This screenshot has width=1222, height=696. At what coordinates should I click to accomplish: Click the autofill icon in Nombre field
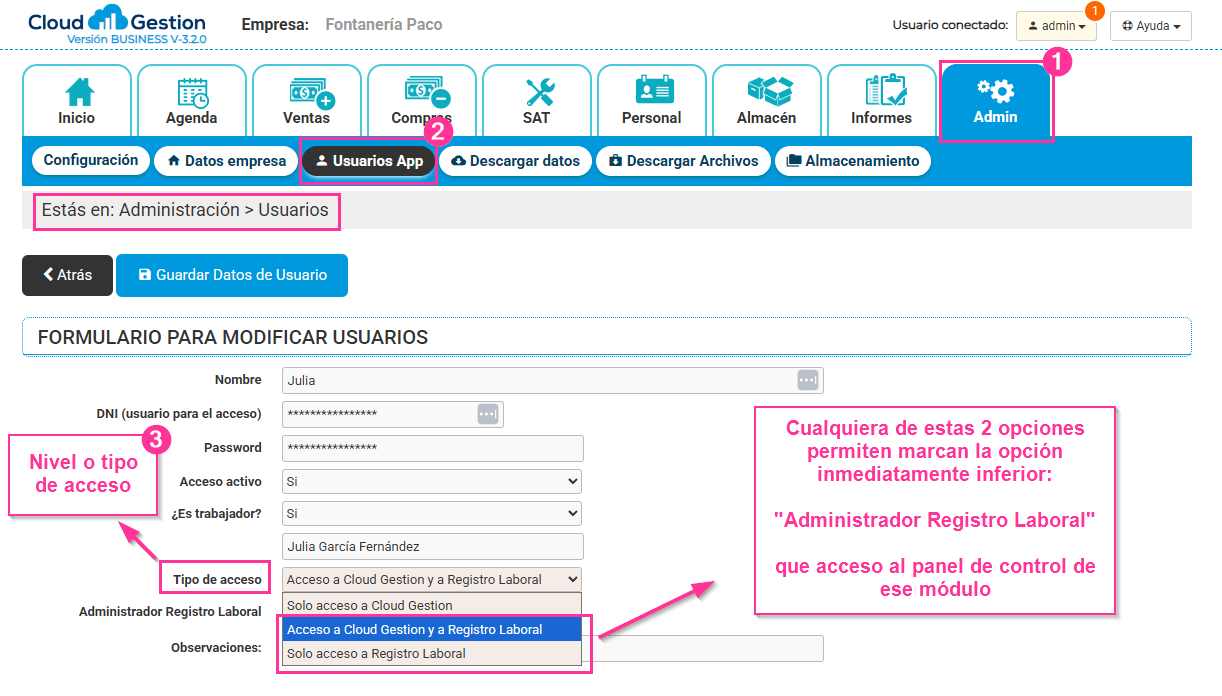coord(807,380)
